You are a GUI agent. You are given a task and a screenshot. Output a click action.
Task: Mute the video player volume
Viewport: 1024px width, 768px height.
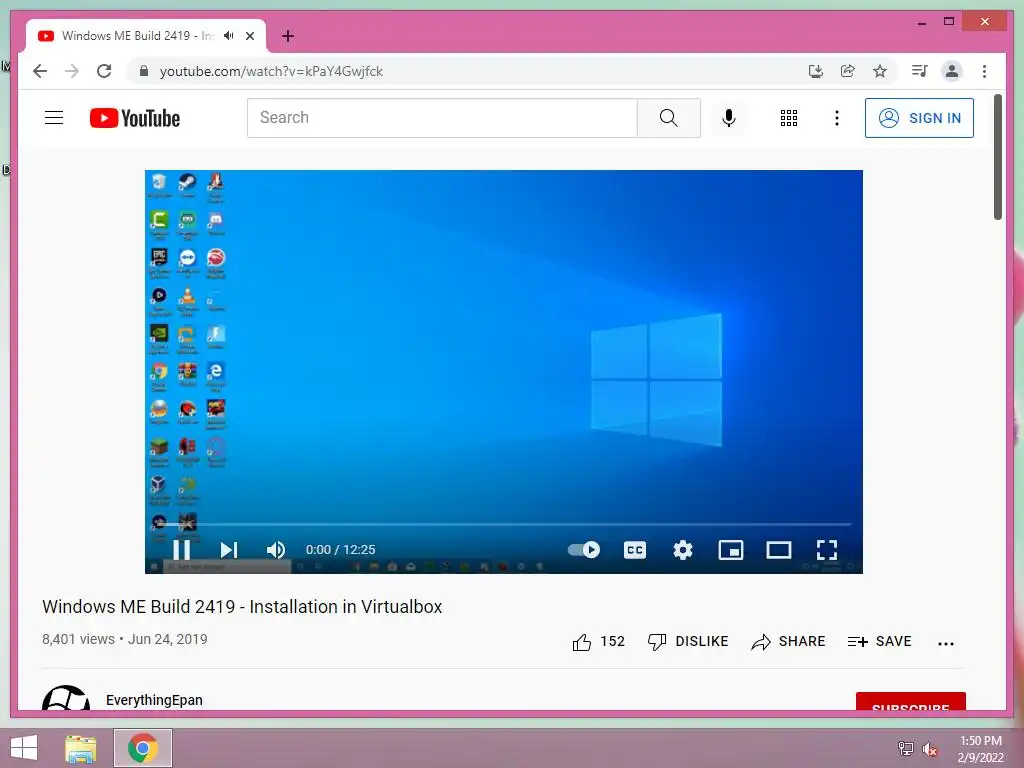[276, 550]
